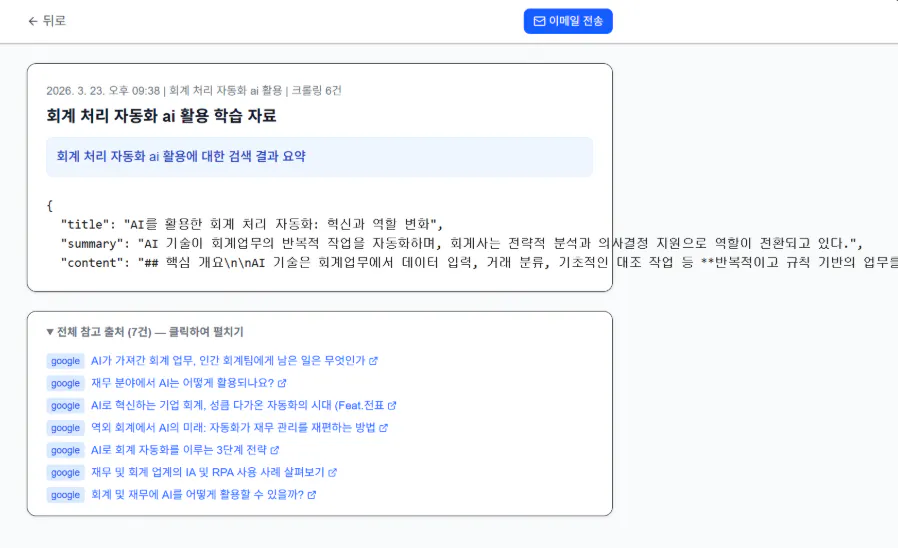Send the report via 이메일 전송 button
This screenshot has height=548, width=898.
(x=568, y=21)
